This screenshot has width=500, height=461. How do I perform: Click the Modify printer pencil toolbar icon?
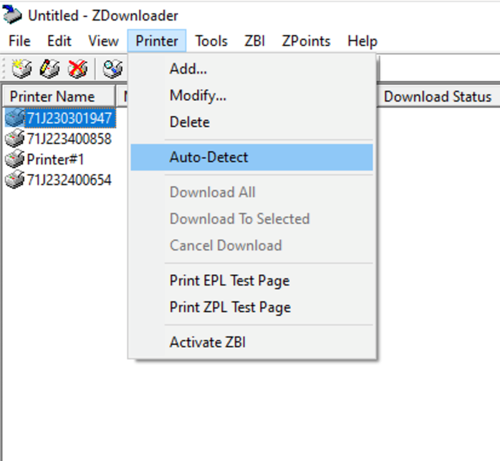pyautogui.click(x=50, y=69)
